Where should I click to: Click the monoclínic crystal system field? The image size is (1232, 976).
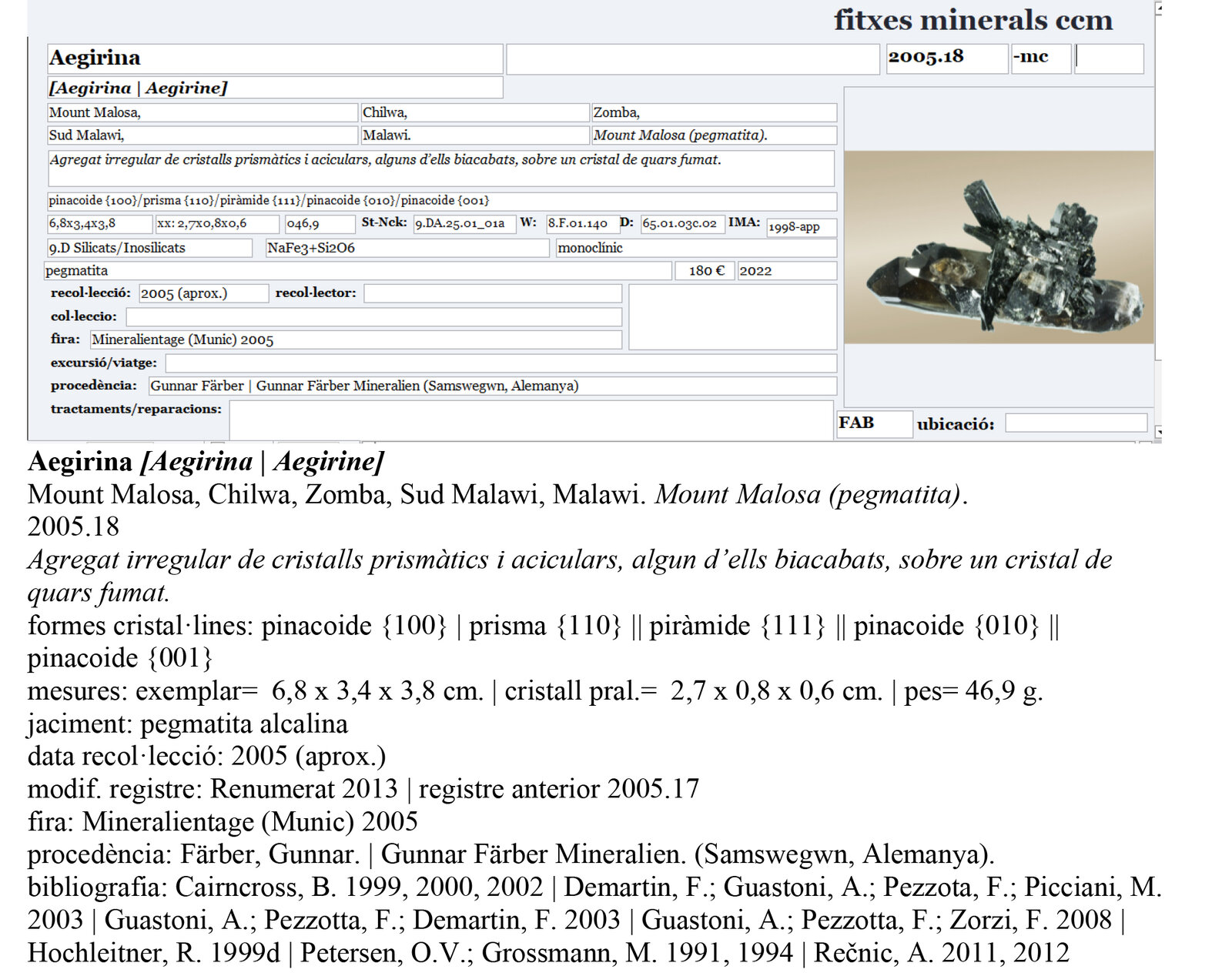696,248
